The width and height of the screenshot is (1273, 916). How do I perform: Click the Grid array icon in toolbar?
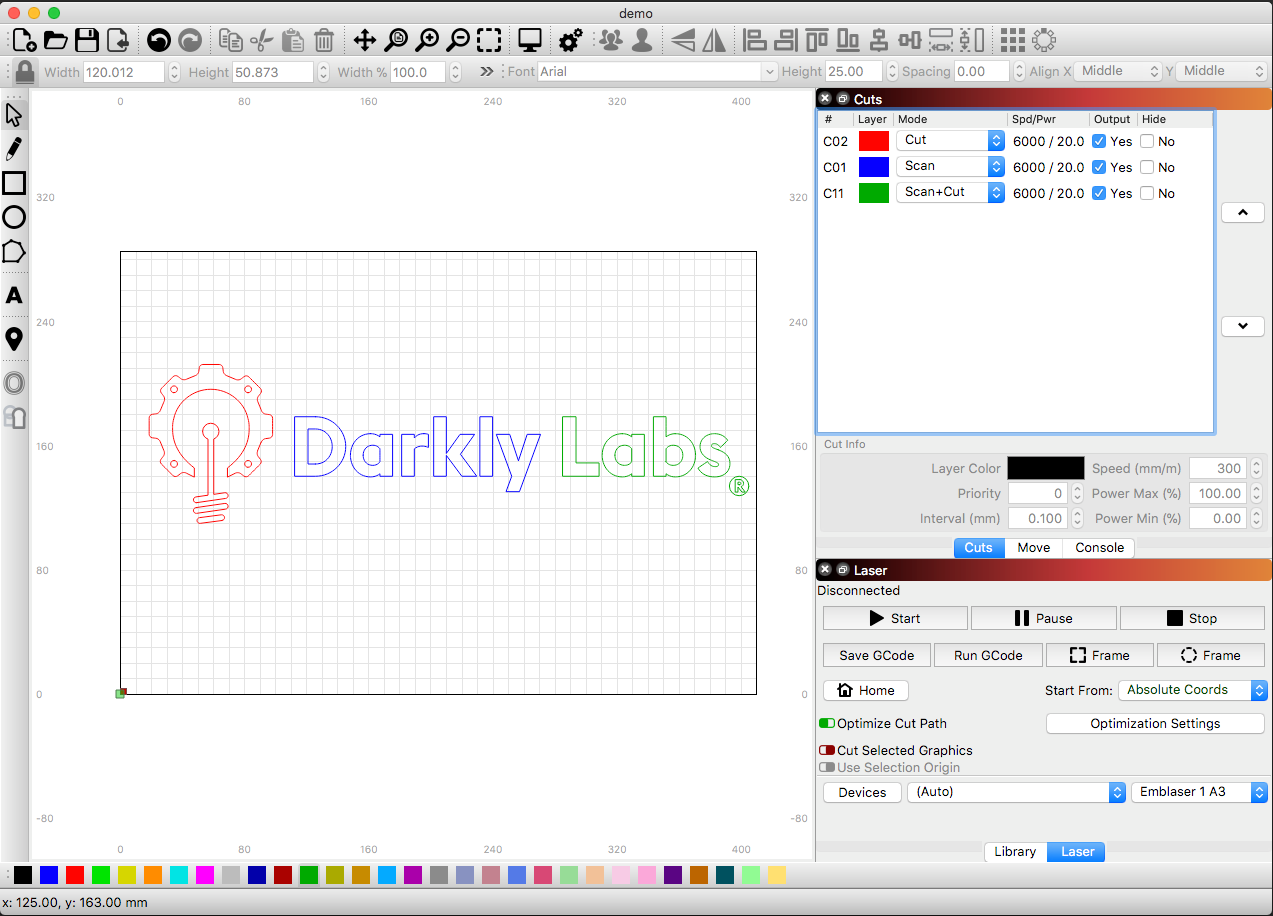(1013, 40)
